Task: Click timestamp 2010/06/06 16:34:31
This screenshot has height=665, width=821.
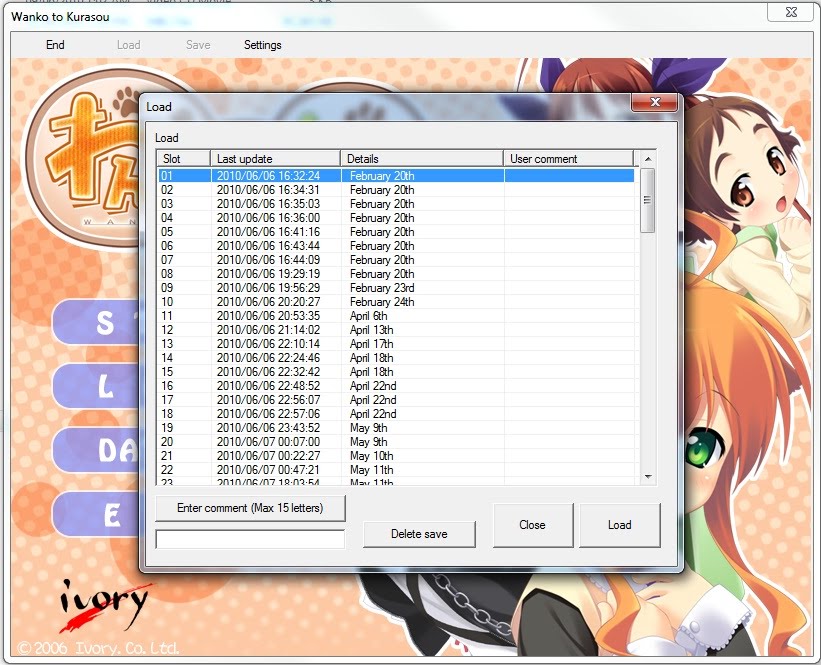Action: (268, 190)
